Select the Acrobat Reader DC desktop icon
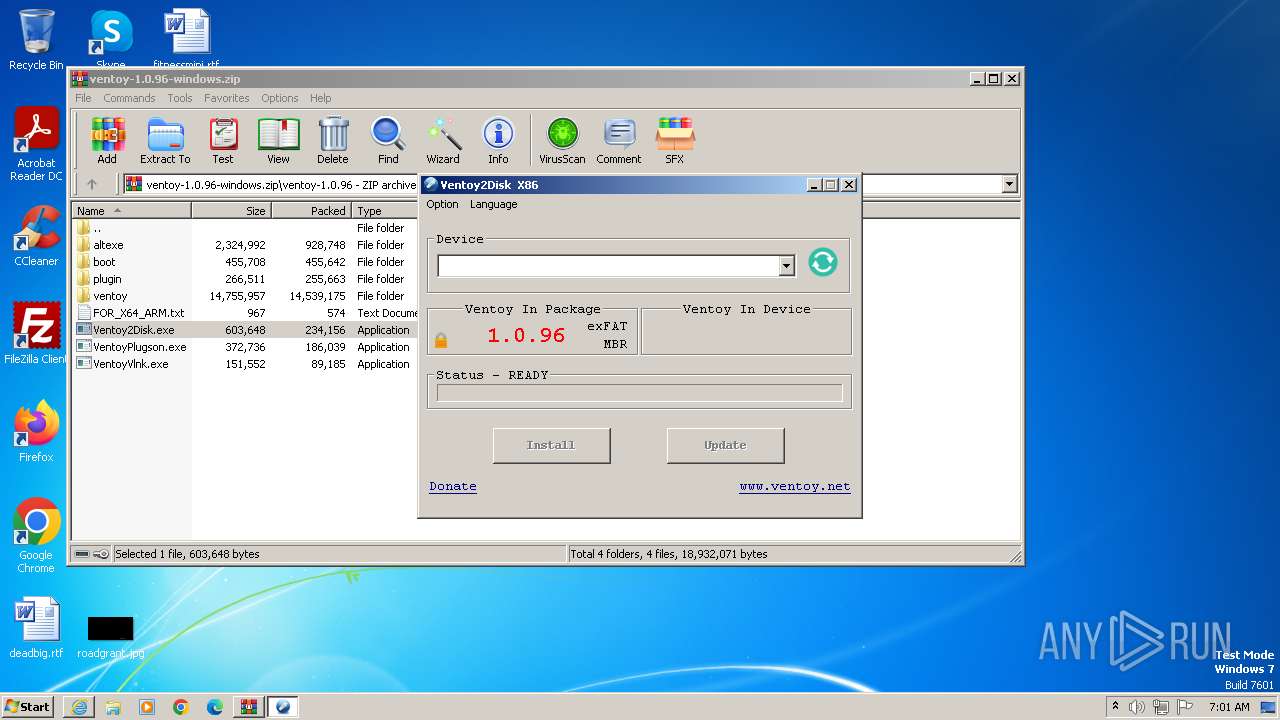This screenshot has width=1280, height=720. pos(36,145)
